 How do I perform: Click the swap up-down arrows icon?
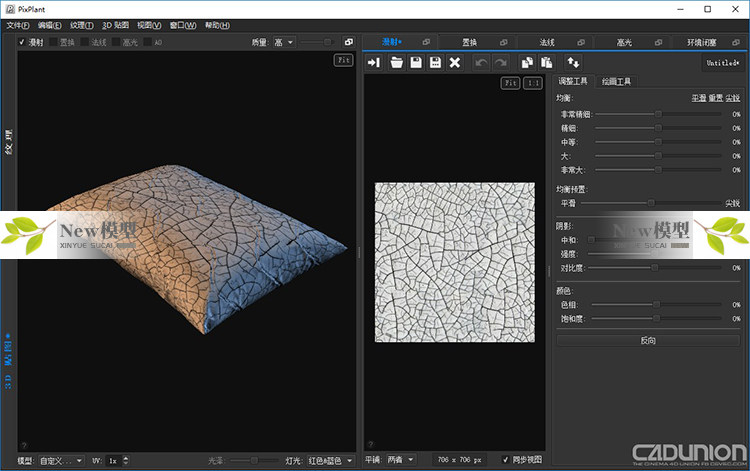(x=573, y=63)
